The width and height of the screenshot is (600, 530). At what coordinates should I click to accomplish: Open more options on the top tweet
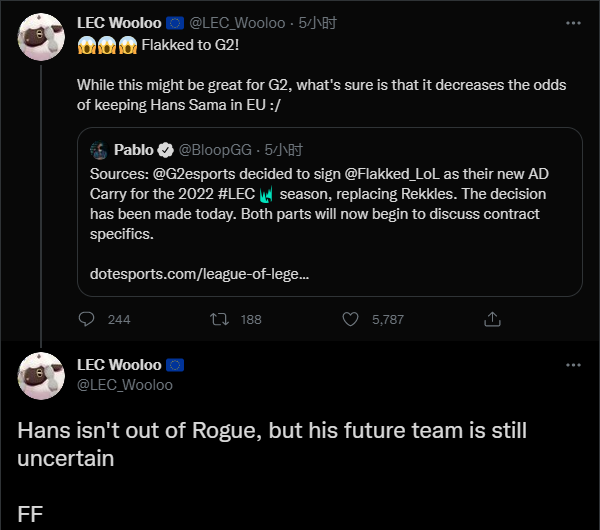[x=573, y=23]
